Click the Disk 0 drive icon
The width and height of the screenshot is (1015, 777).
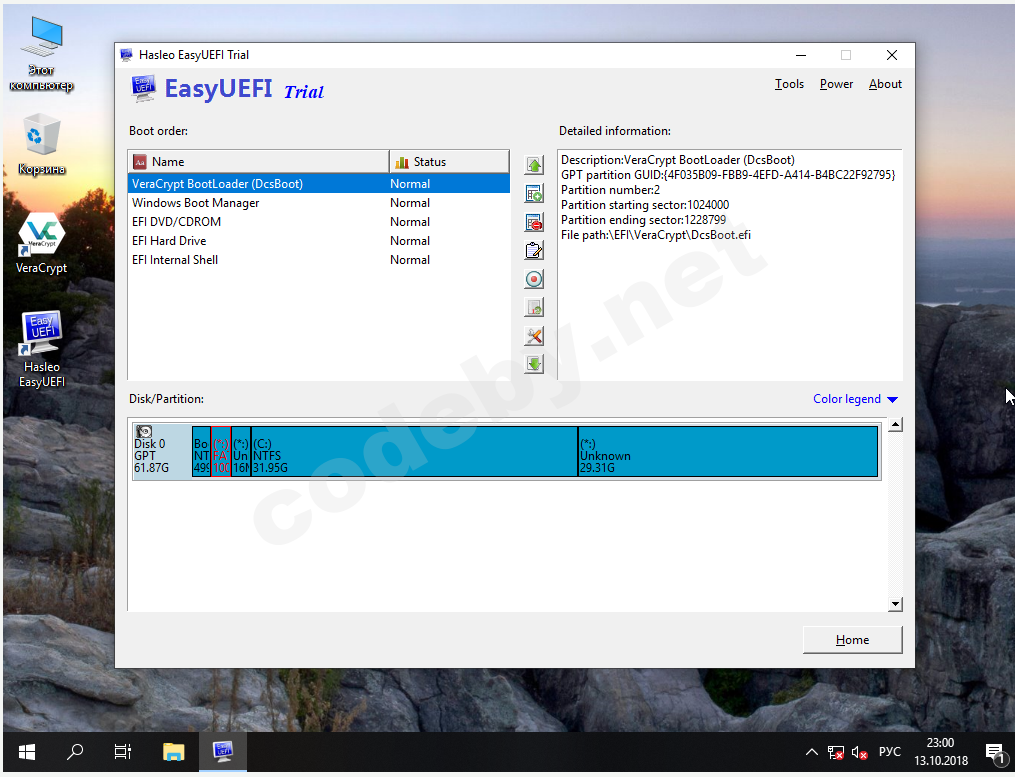(x=144, y=431)
